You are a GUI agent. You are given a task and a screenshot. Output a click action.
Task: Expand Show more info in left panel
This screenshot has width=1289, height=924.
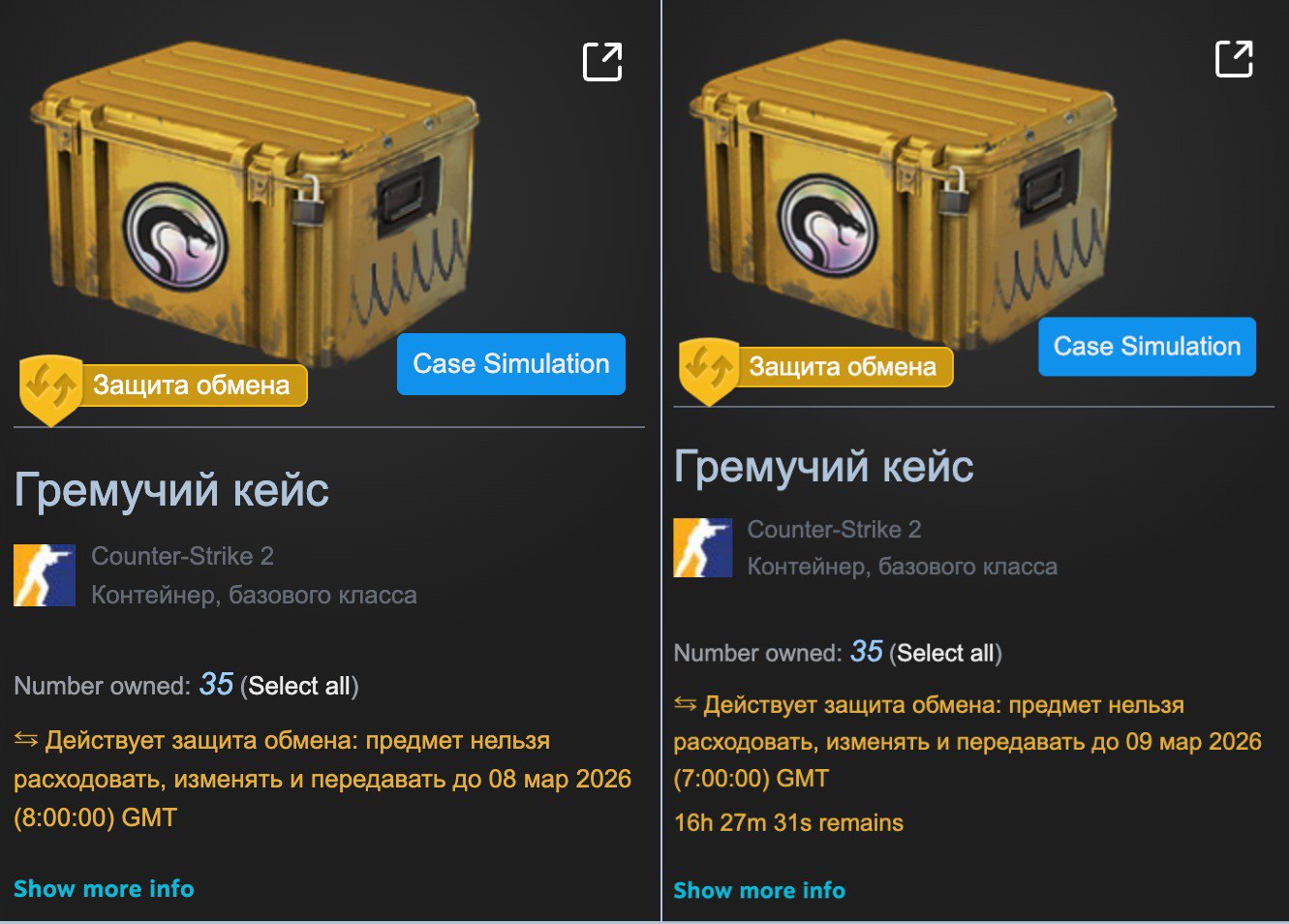click(x=104, y=888)
